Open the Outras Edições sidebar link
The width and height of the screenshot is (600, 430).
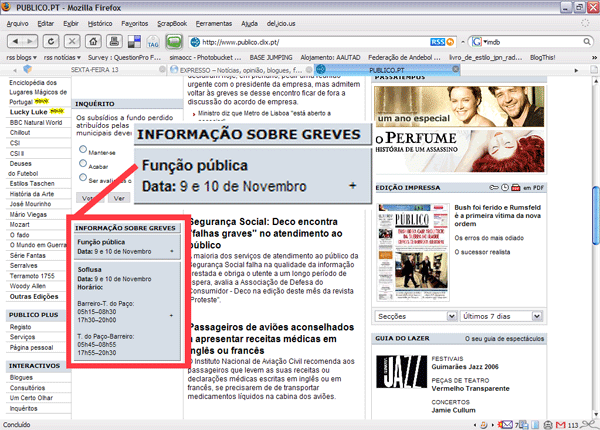(34, 296)
